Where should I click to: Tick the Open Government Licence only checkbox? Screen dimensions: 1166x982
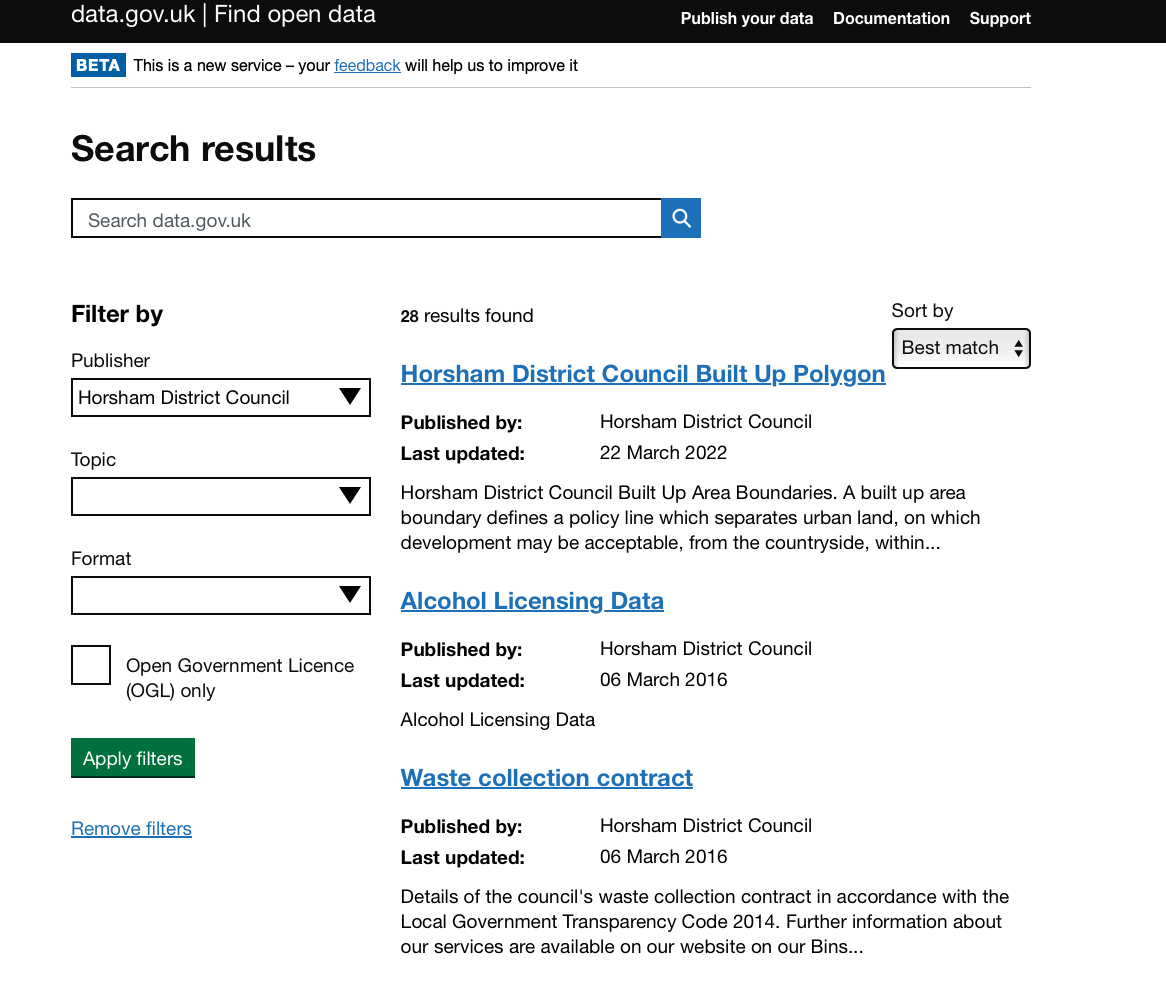91,665
